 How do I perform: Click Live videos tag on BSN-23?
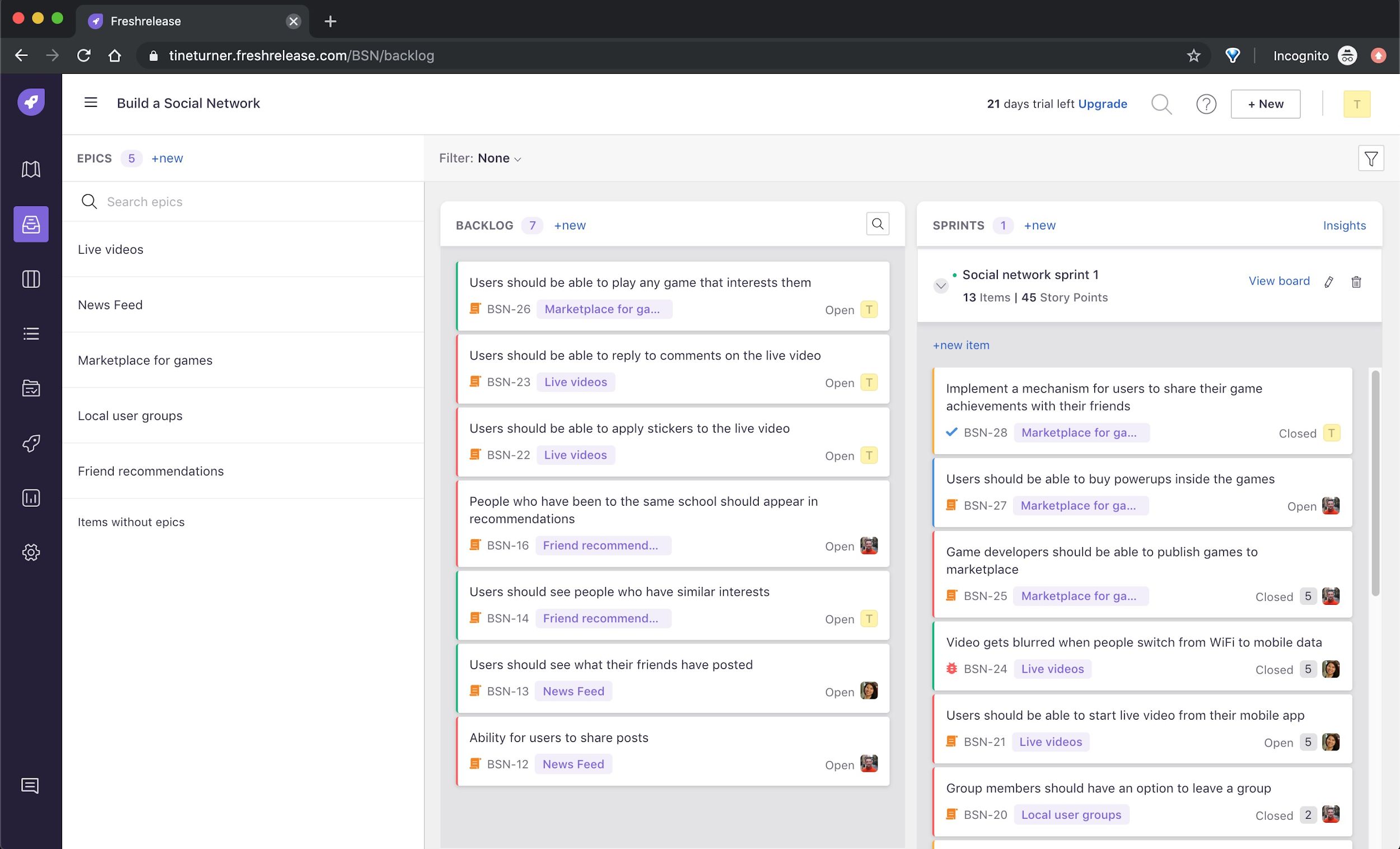576,382
